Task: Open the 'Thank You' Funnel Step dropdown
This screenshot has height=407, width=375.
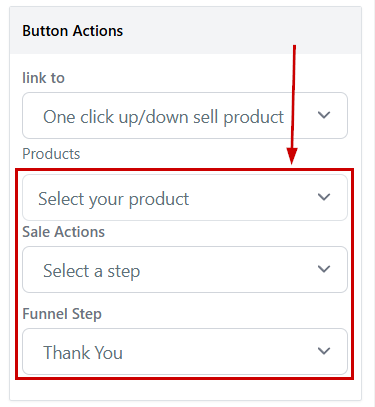Action: 185,351
